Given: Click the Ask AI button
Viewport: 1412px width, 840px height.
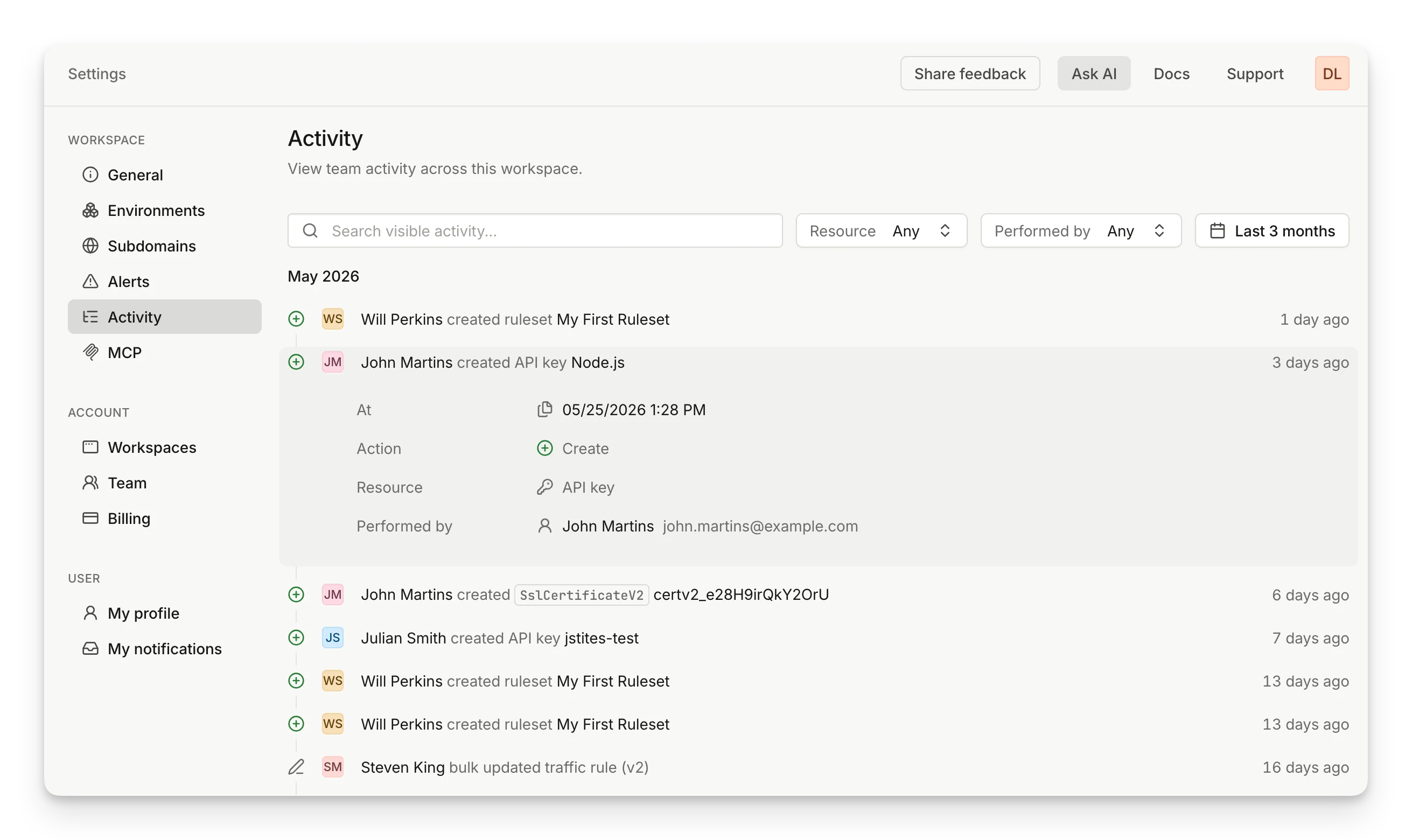Looking at the screenshot, I should click(1093, 74).
